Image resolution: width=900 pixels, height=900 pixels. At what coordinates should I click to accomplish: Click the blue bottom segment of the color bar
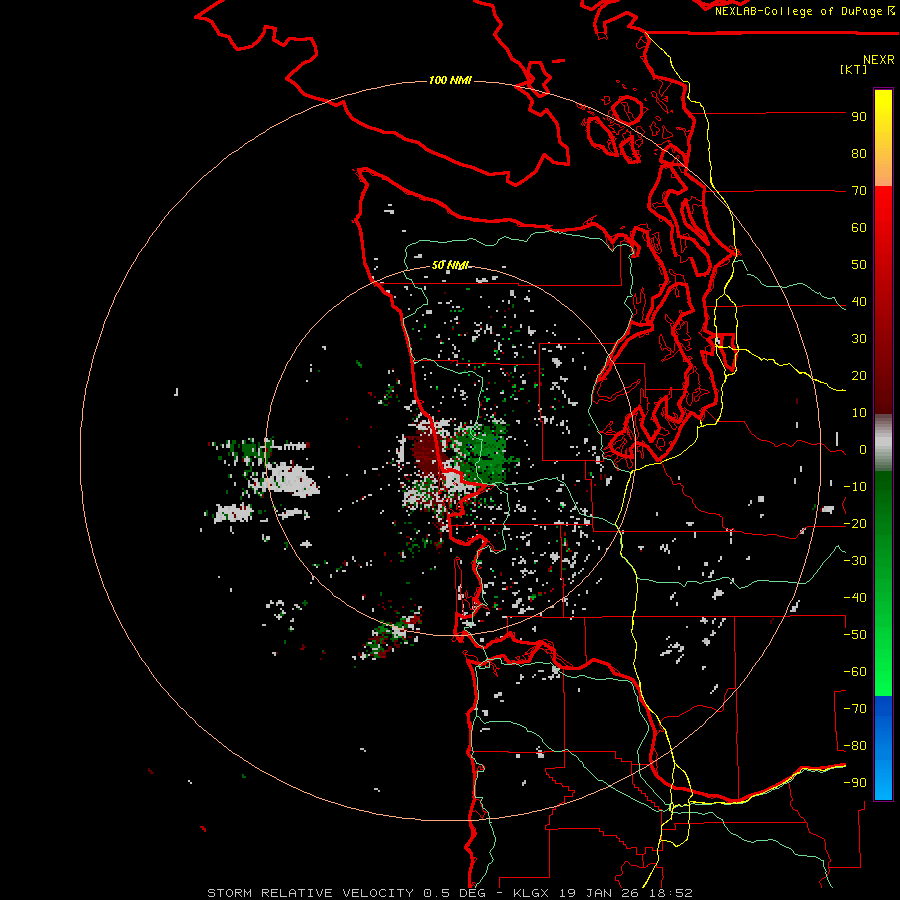(883, 748)
